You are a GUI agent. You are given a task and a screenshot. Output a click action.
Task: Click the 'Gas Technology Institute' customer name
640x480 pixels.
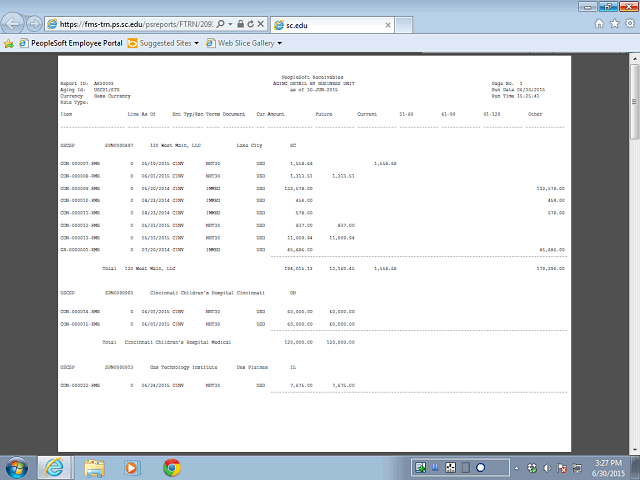click(184, 367)
